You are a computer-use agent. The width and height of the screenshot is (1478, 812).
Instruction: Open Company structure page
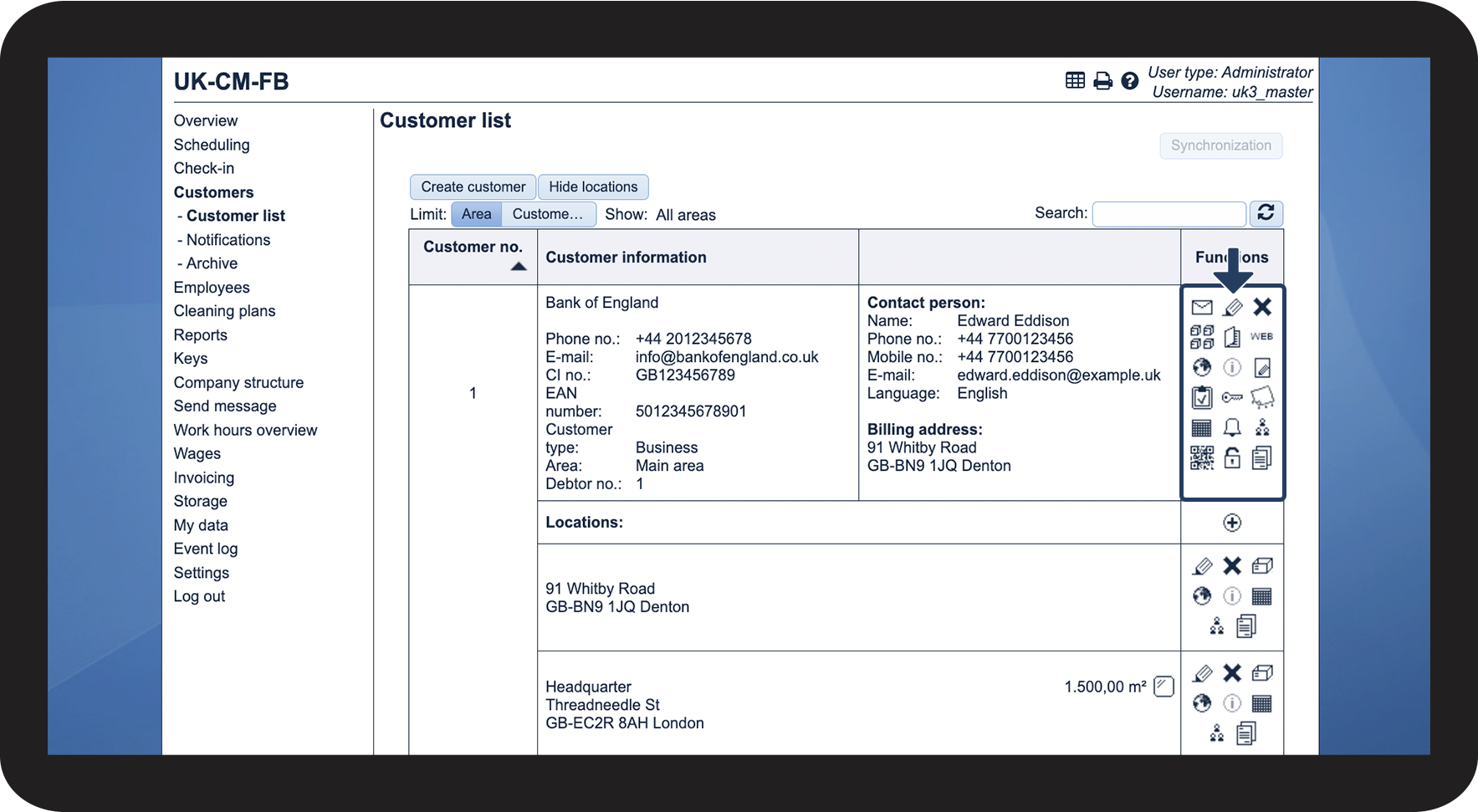click(x=238, y=383)
